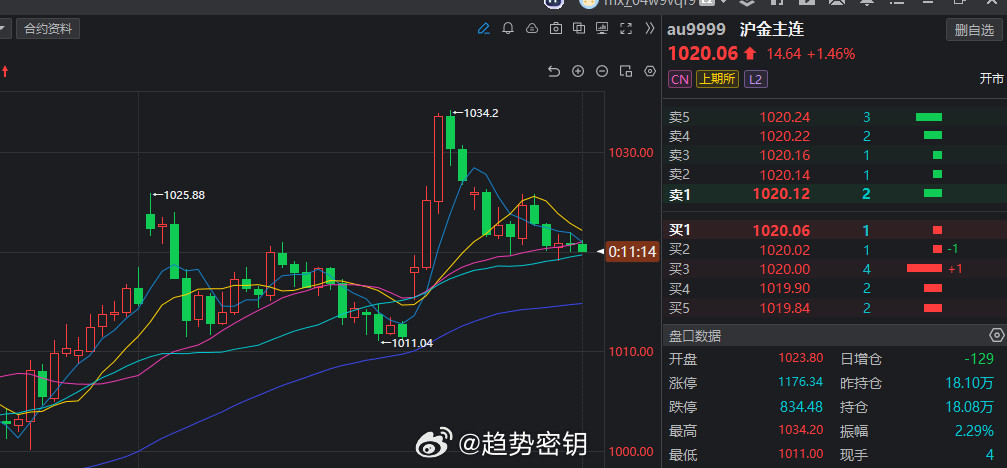Viewport: 1007px width, 468px height.
Task: Click the 振幅 value 2.29%
Action: tap(974, 431)
